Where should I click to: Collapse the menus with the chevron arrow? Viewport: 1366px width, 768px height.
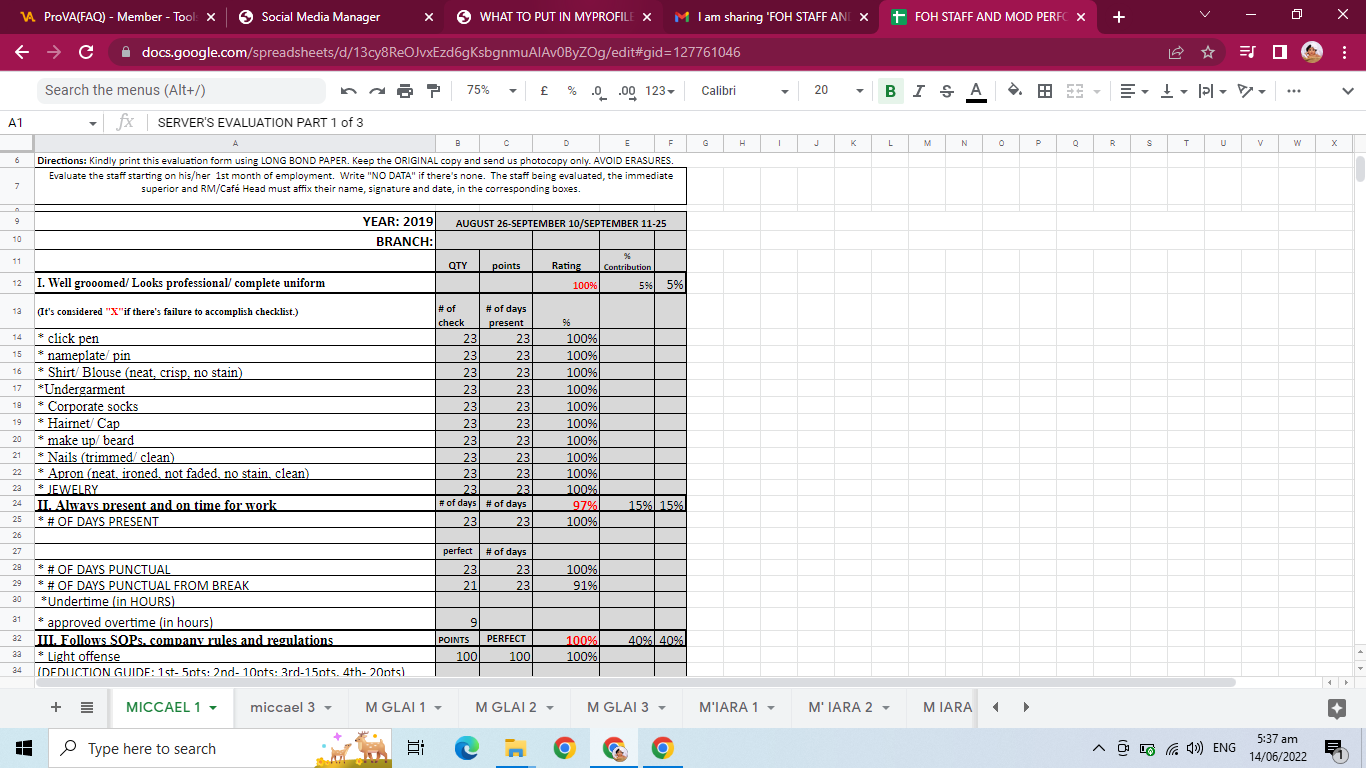pos(1347,91)
